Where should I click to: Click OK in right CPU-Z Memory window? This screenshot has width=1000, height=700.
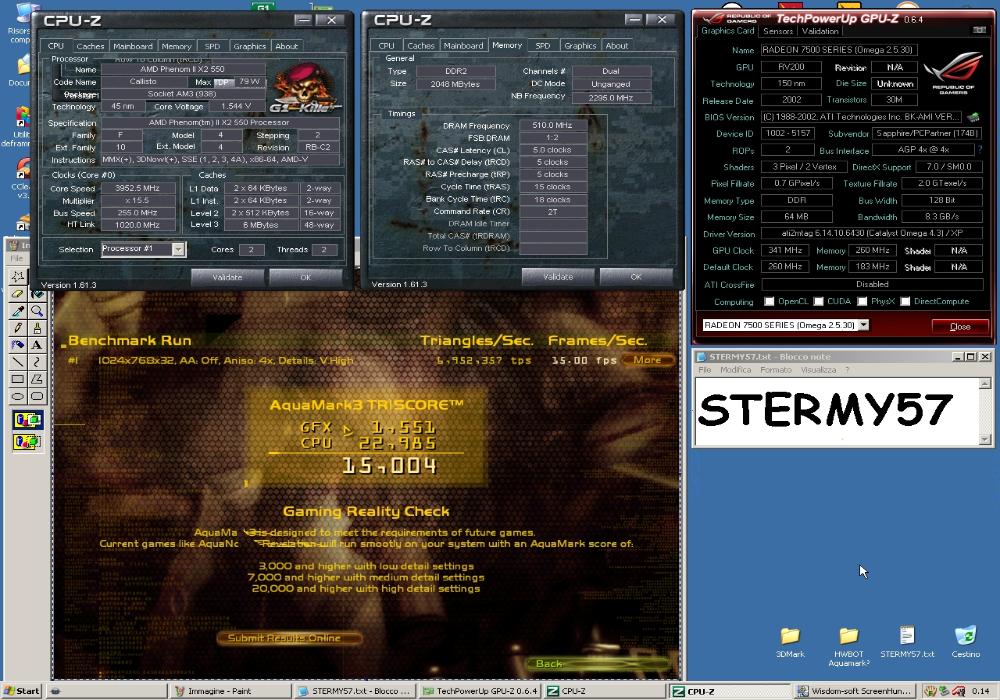tap(636, 277)
